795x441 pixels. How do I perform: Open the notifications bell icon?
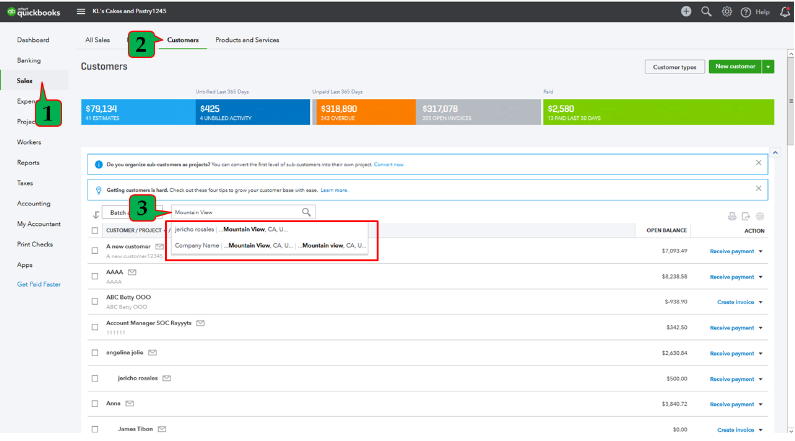pyautogui.click(x=785, y=12)
